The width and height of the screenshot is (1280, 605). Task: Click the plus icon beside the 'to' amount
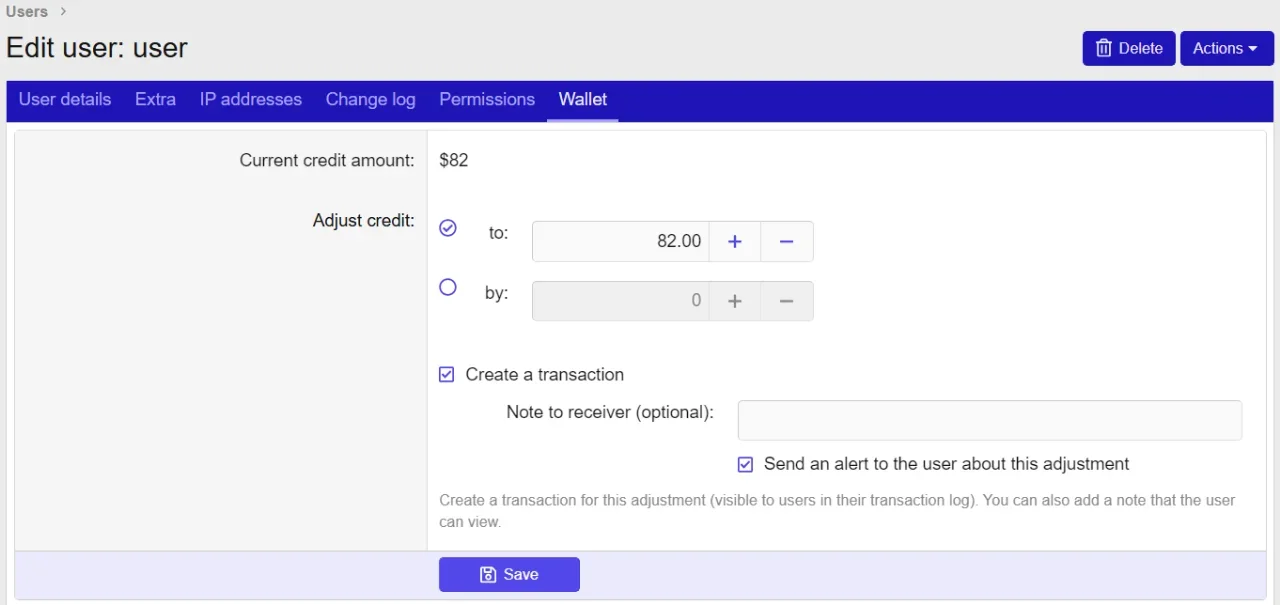pos(734,241)
